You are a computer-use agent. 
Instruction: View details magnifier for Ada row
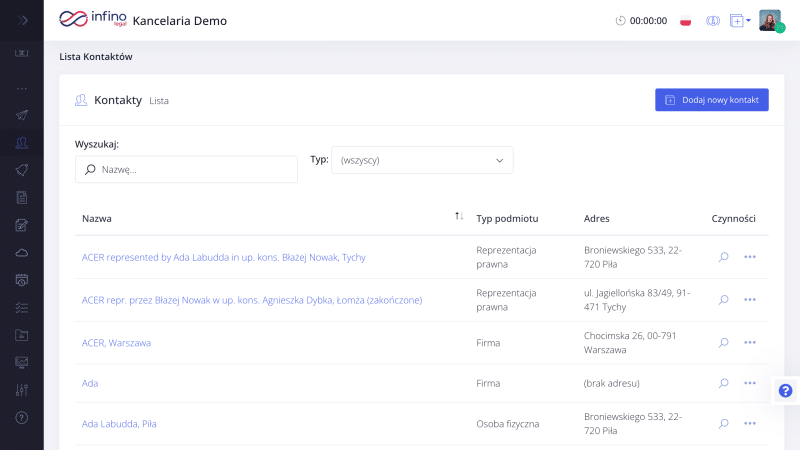pos(723,383)
